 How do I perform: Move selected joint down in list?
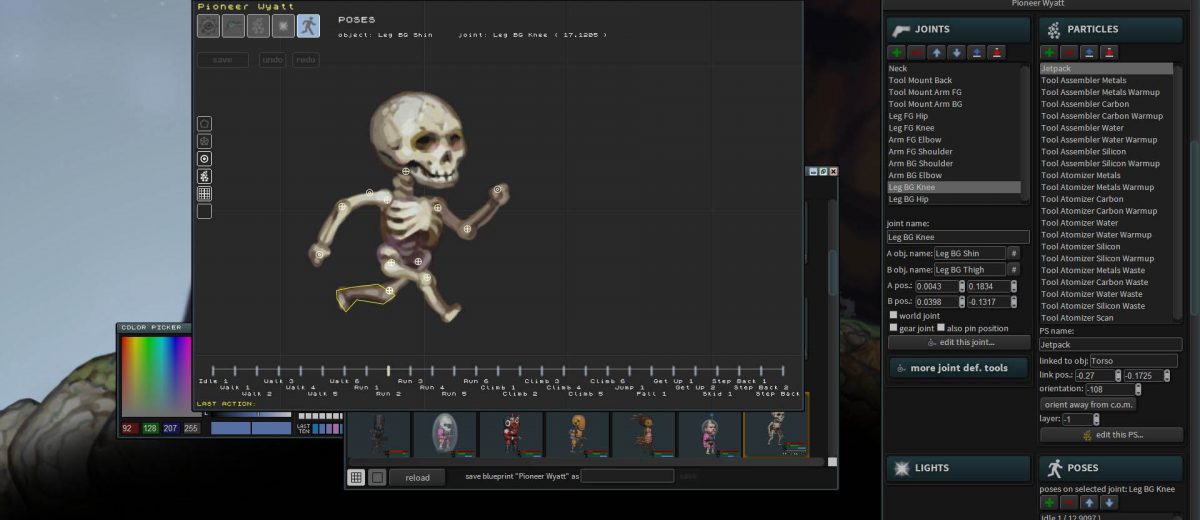coord(956,52)
